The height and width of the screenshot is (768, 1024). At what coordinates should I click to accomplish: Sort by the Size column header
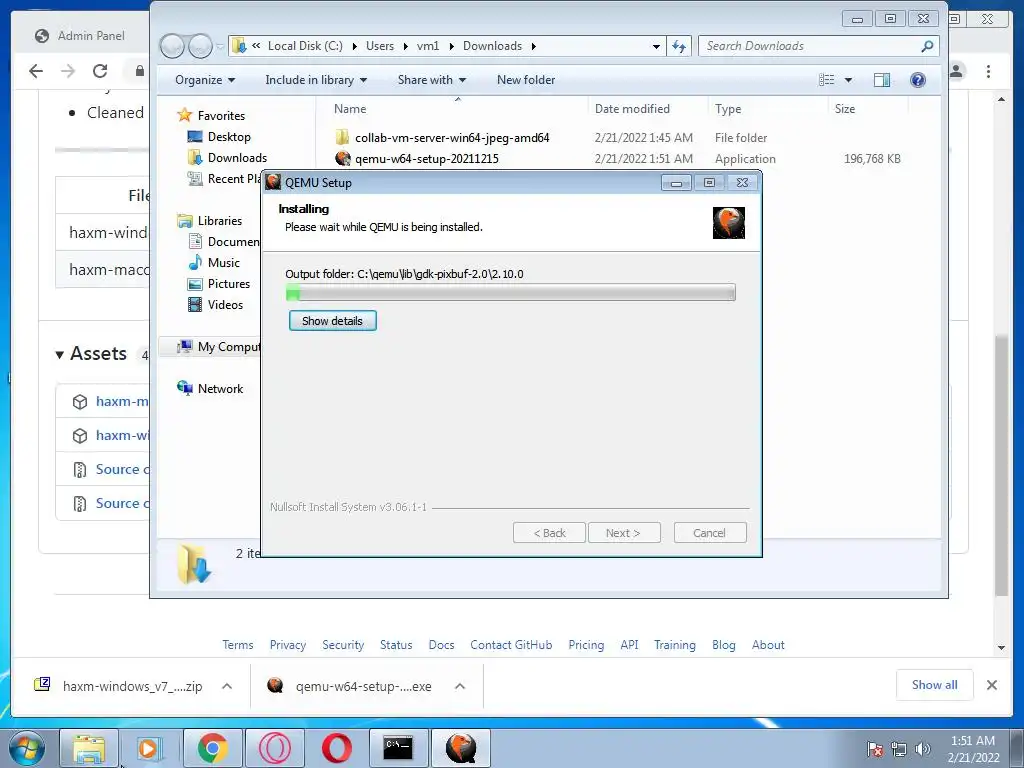844,109
